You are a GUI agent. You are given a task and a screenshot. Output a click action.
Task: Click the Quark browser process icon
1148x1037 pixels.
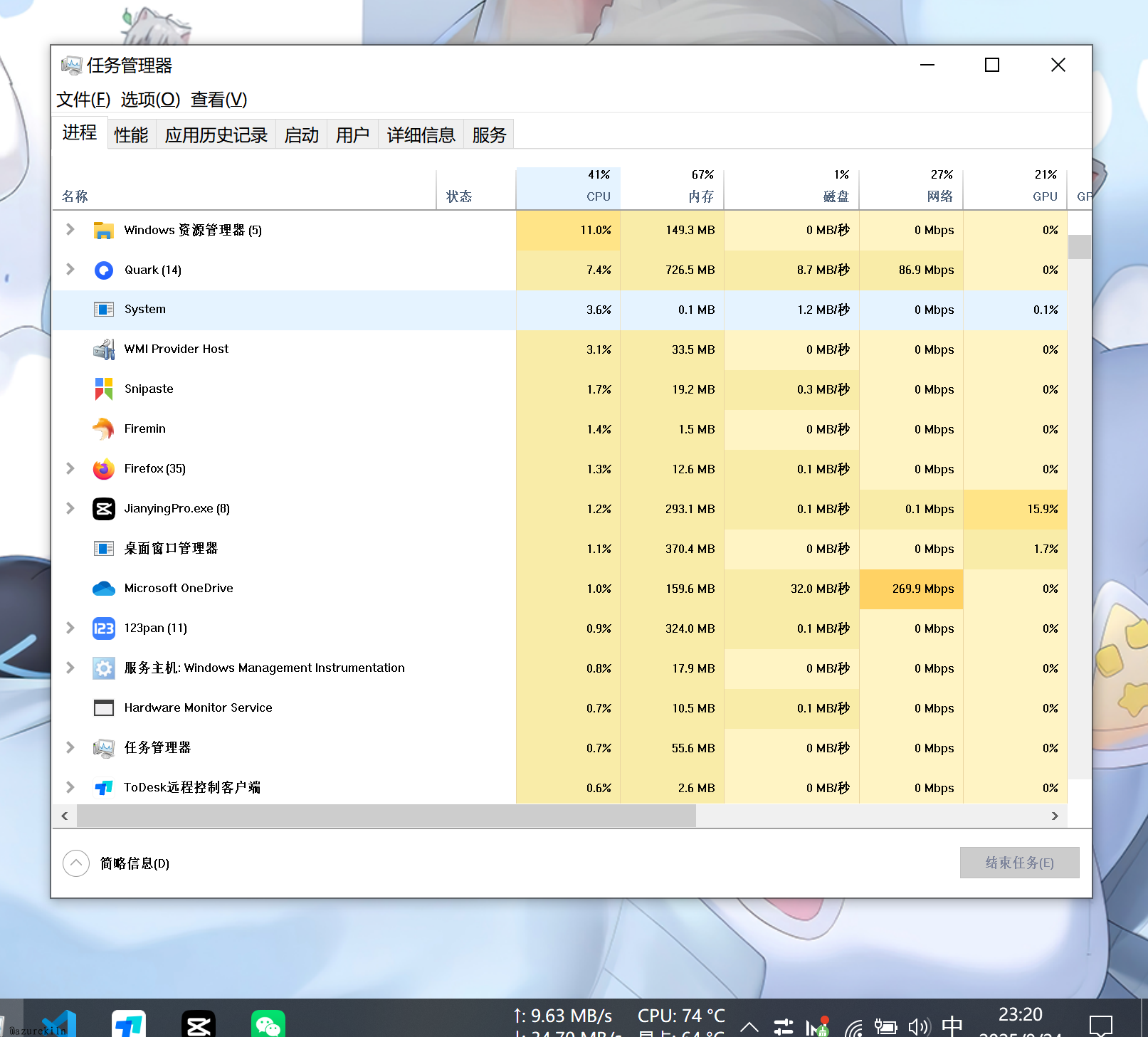coord(104,270)
